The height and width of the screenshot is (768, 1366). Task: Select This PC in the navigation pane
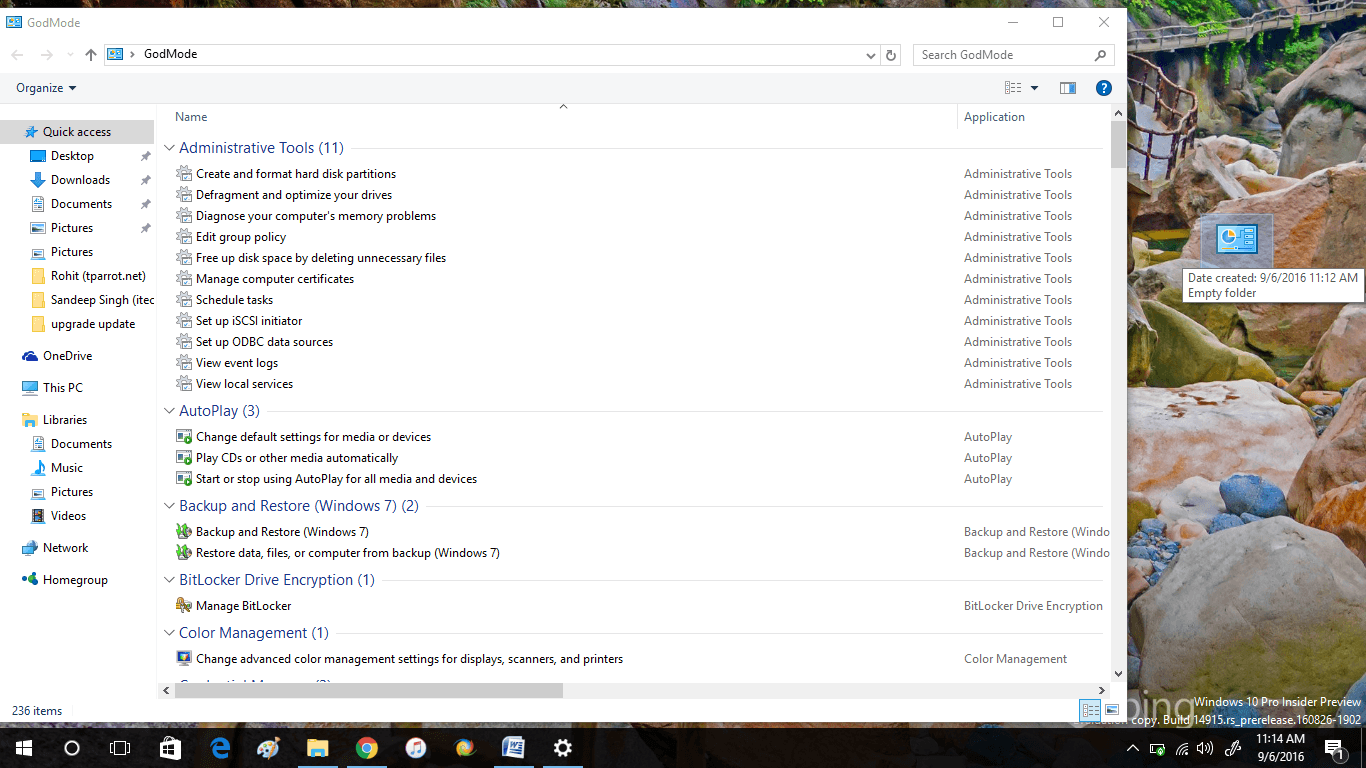point(63,388)
